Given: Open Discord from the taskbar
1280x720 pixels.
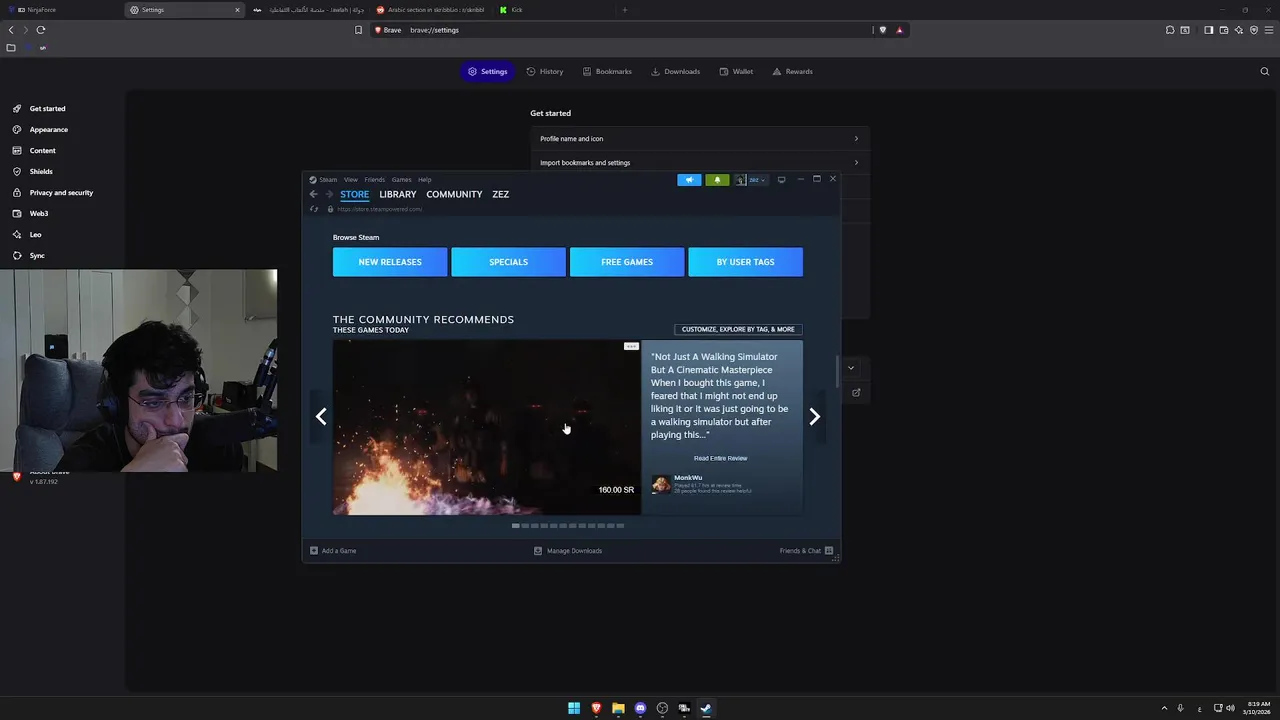Looking at the screenshot, I should click(640, 708).
